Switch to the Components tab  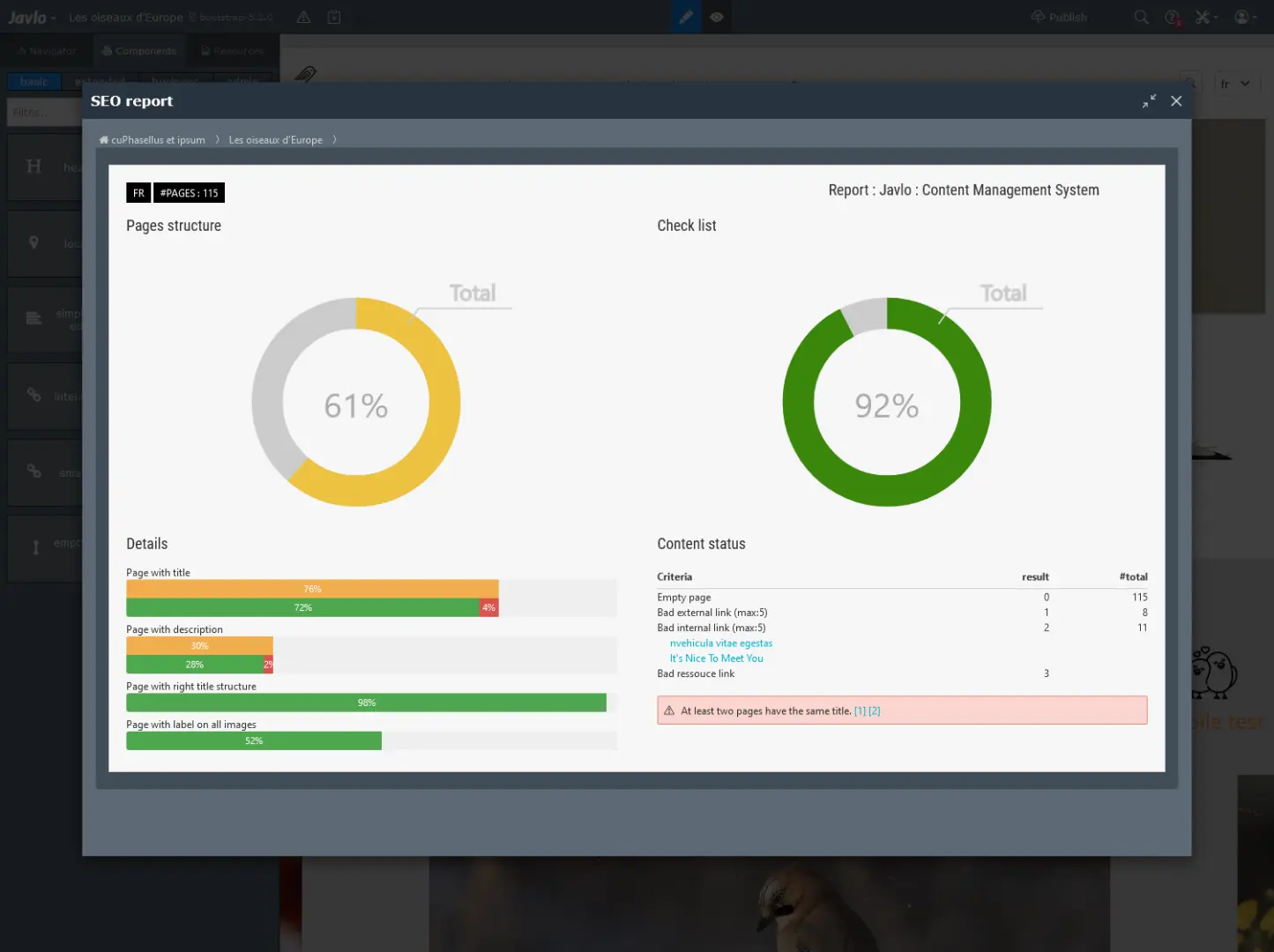139,51
